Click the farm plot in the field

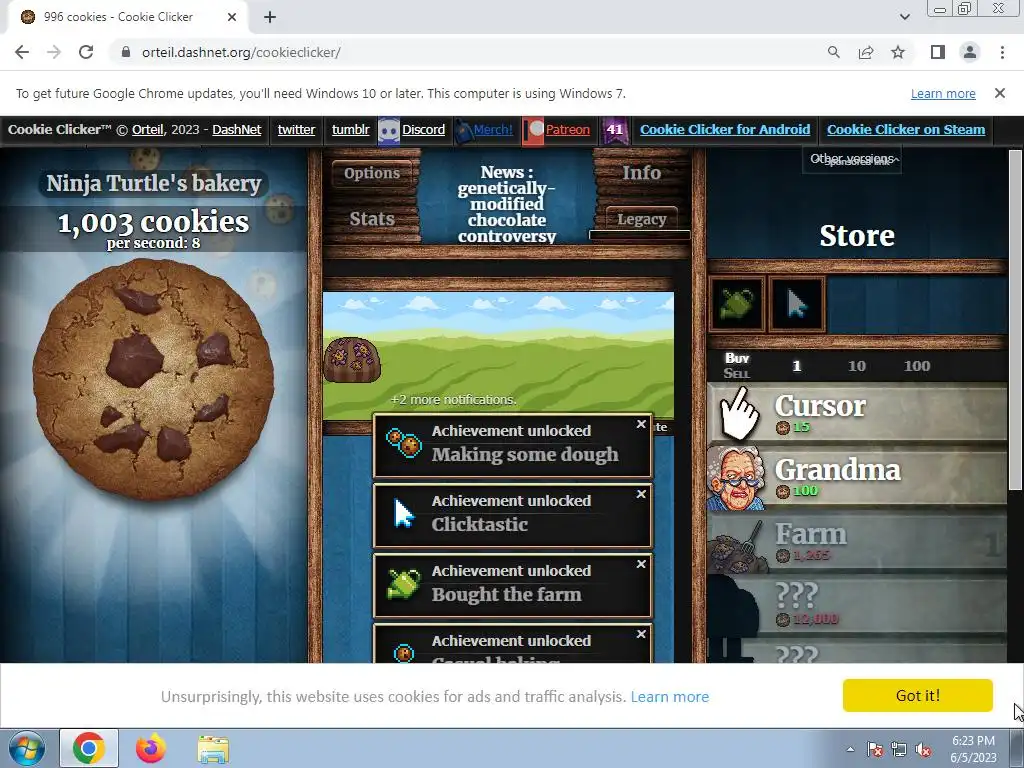(353, 360)
